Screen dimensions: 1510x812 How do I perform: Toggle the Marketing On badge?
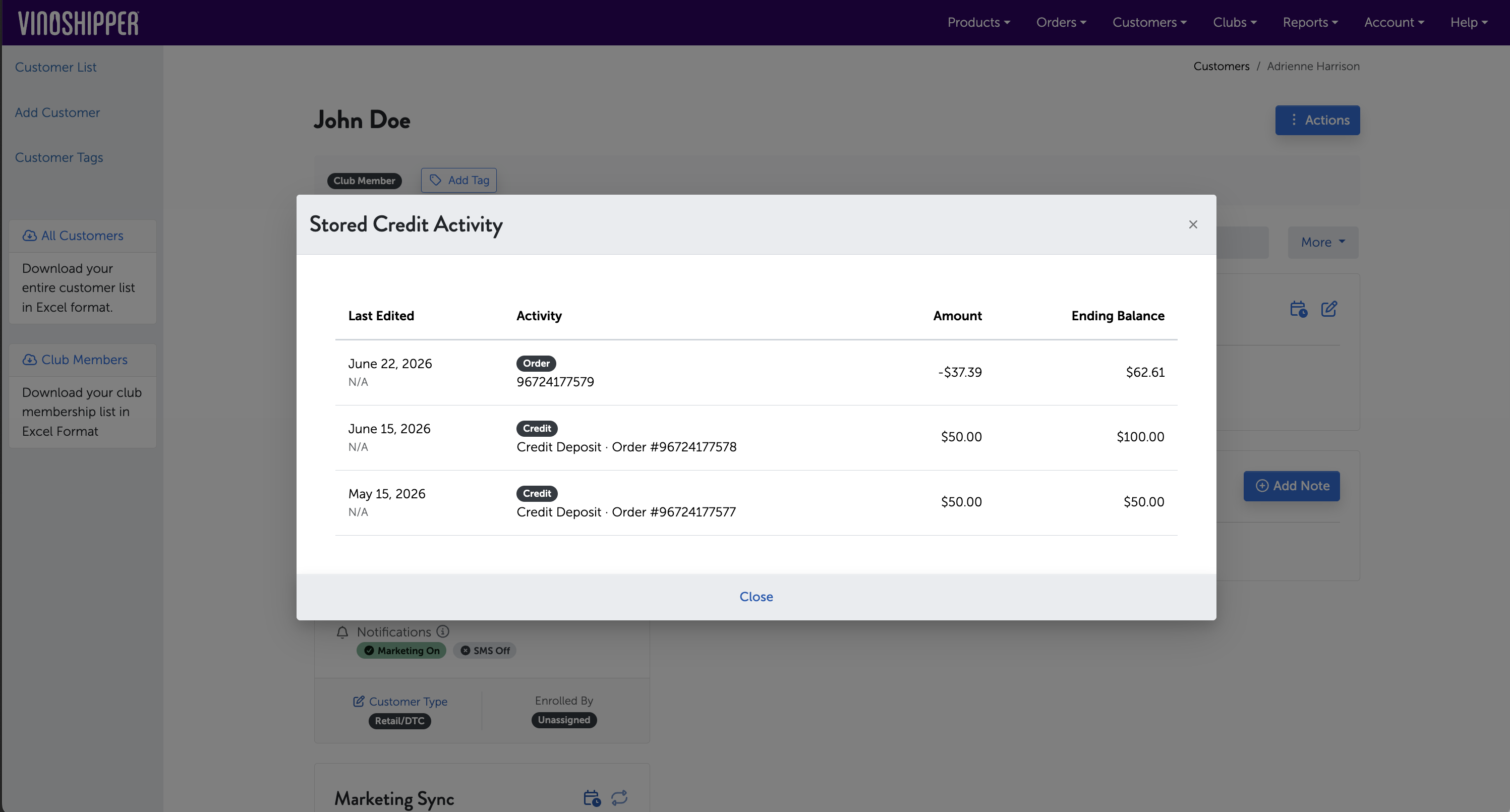[401, 651]
